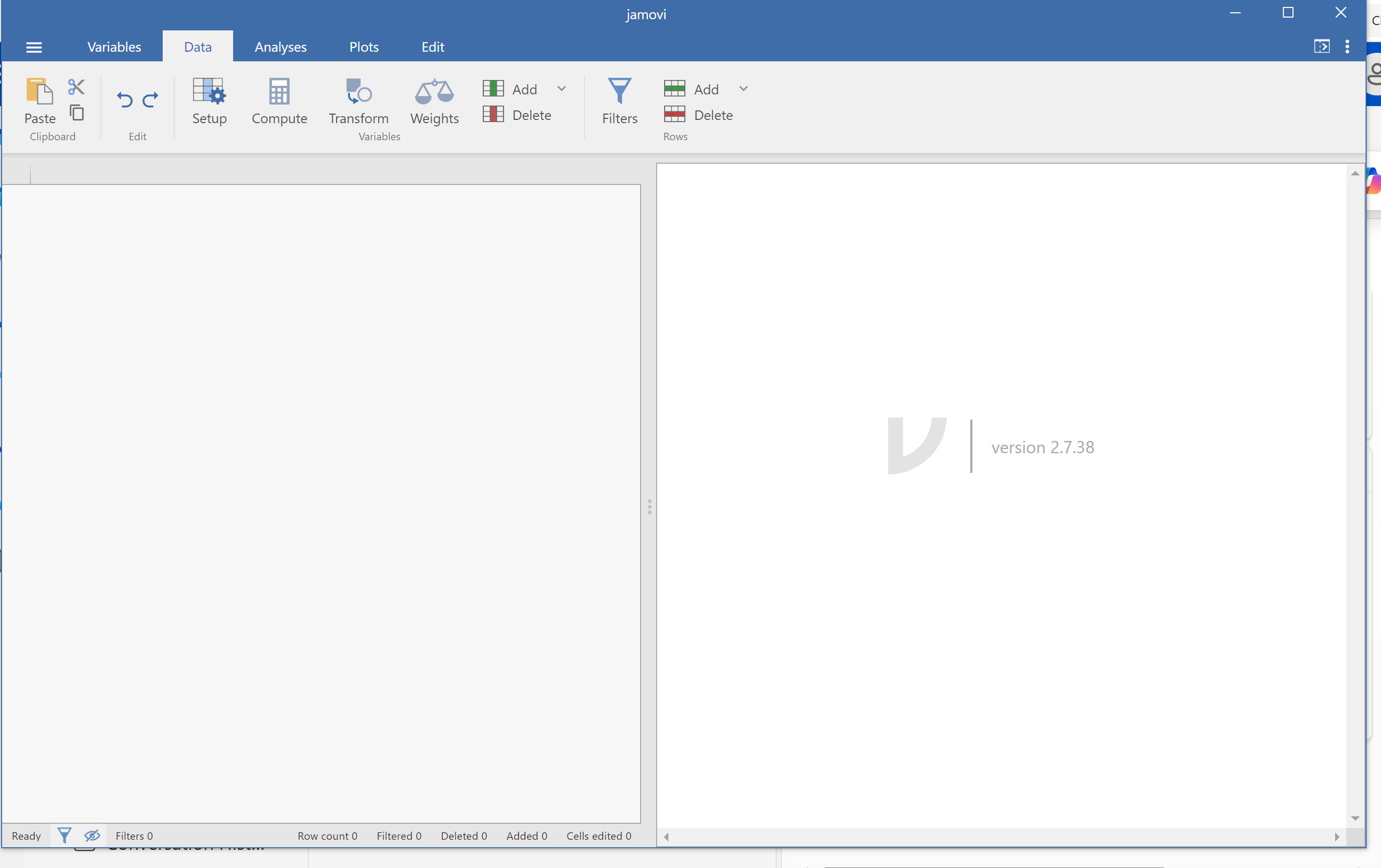Click the results panel toggle icon in header
The height and width of the screenshot is (868, 1381).
coord(1321,46)
